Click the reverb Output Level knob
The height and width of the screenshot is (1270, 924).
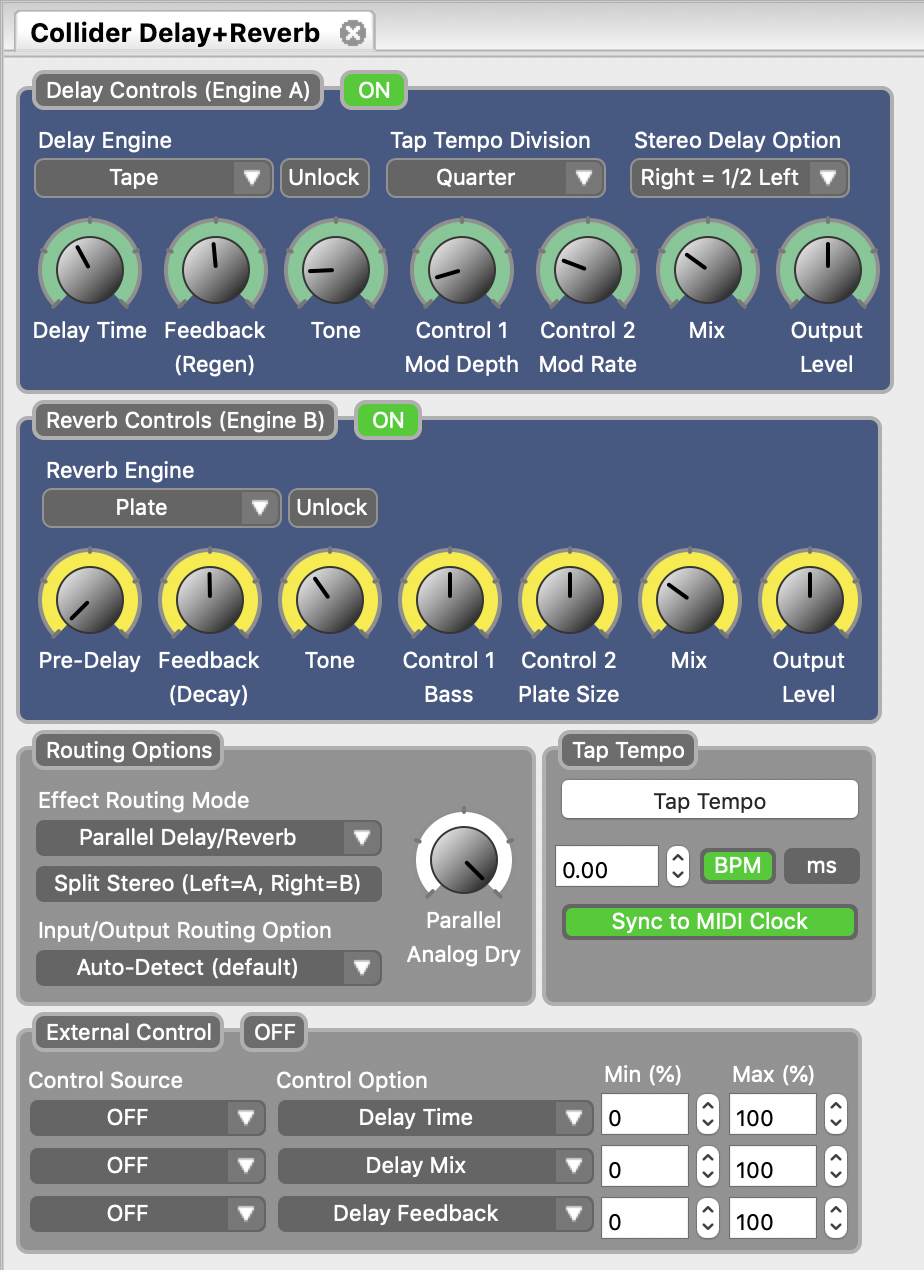[x=809, y=600]
